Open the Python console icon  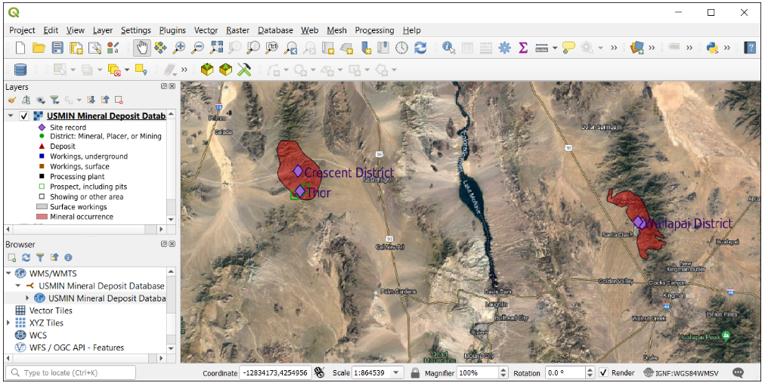point(712,48)
